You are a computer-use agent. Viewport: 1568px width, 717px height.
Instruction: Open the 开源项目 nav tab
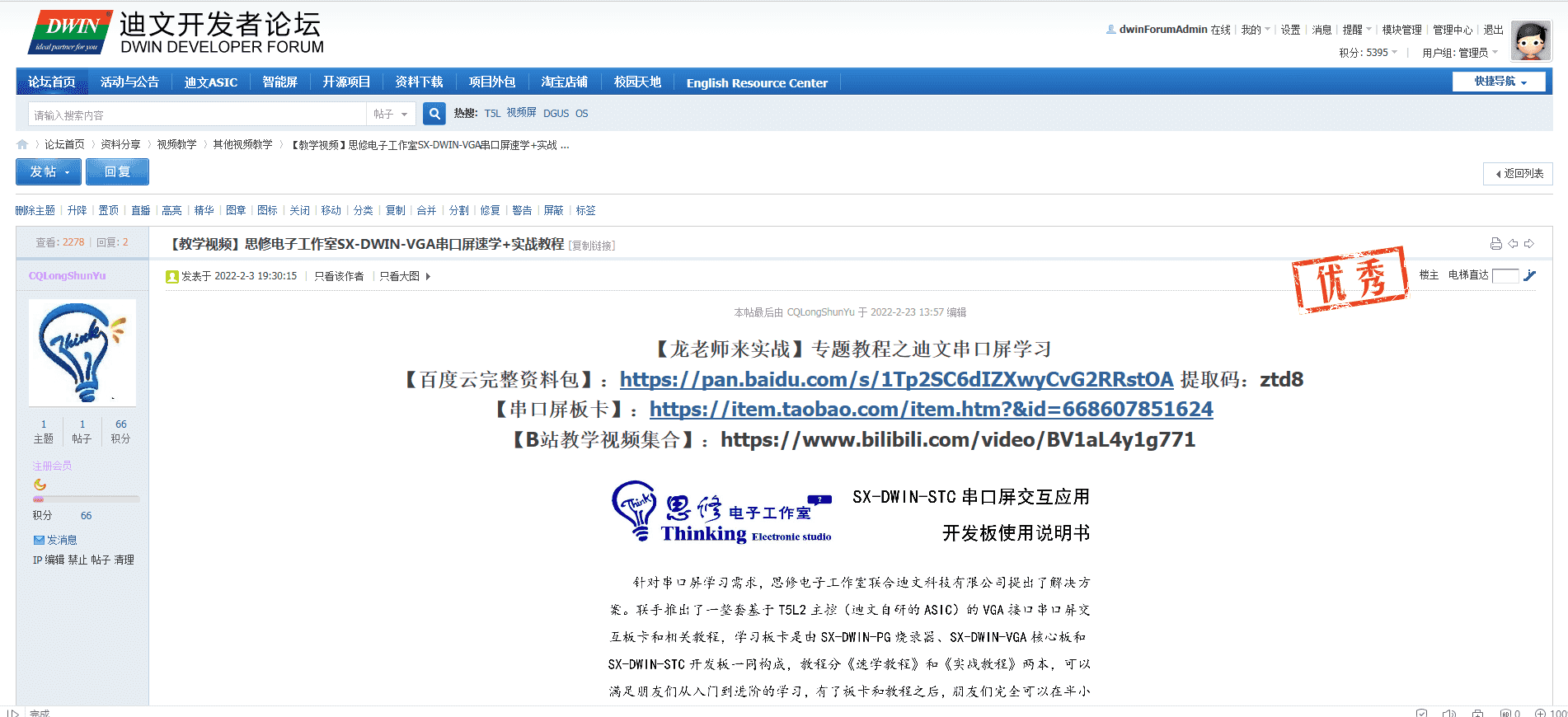pyautogui.click(x=346, y=82)
